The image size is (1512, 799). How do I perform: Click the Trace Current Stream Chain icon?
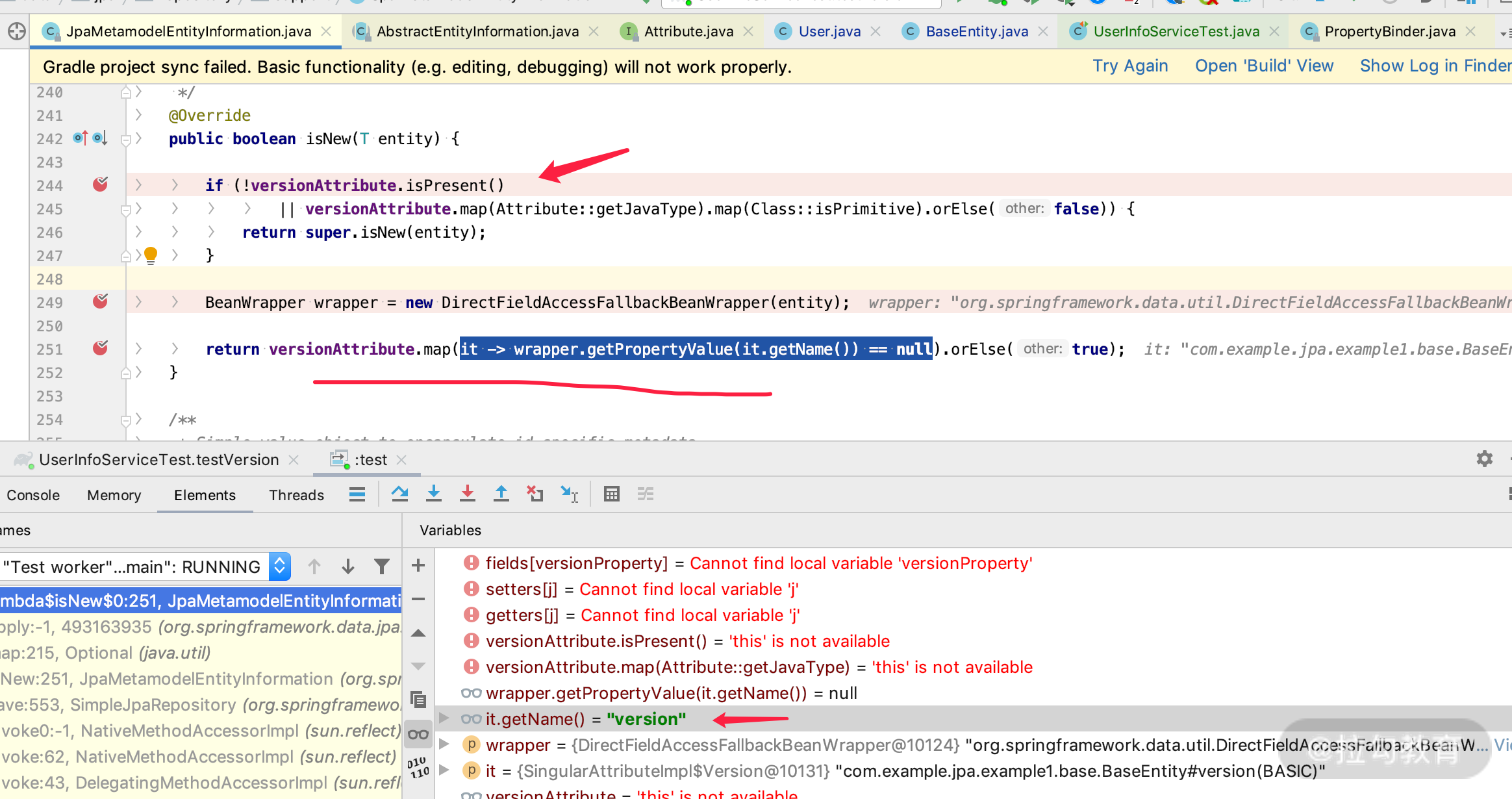tap(646, 494)
